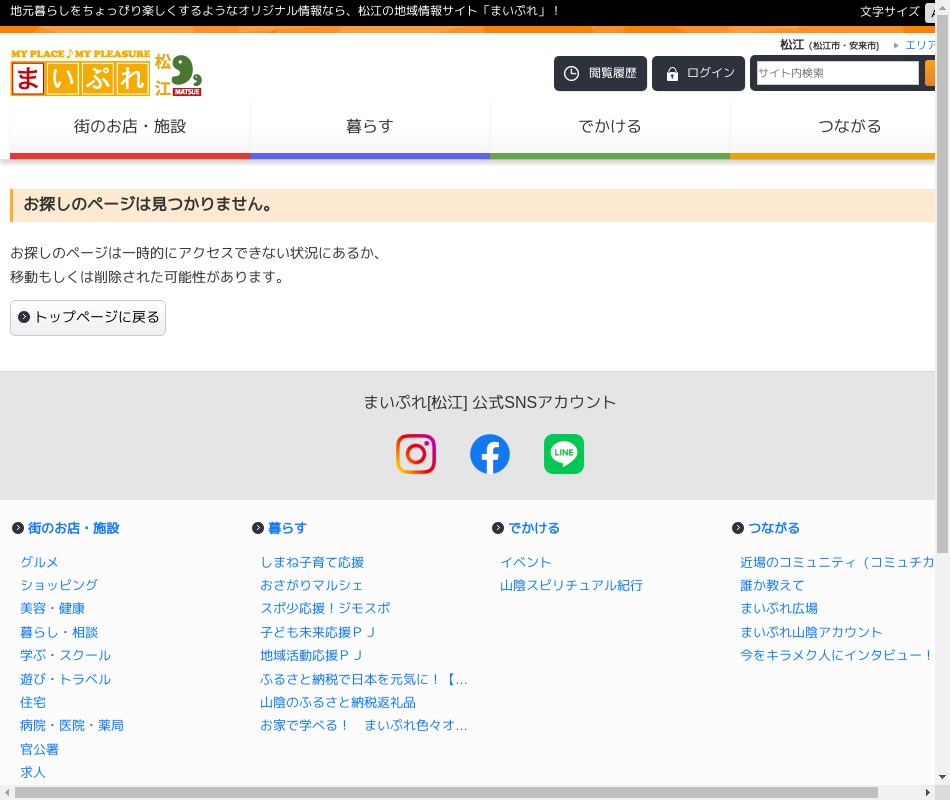Click the サイト内検索 search field
Image resolution: width=950 pixels, height=800 pixels.
pos(837,73)
